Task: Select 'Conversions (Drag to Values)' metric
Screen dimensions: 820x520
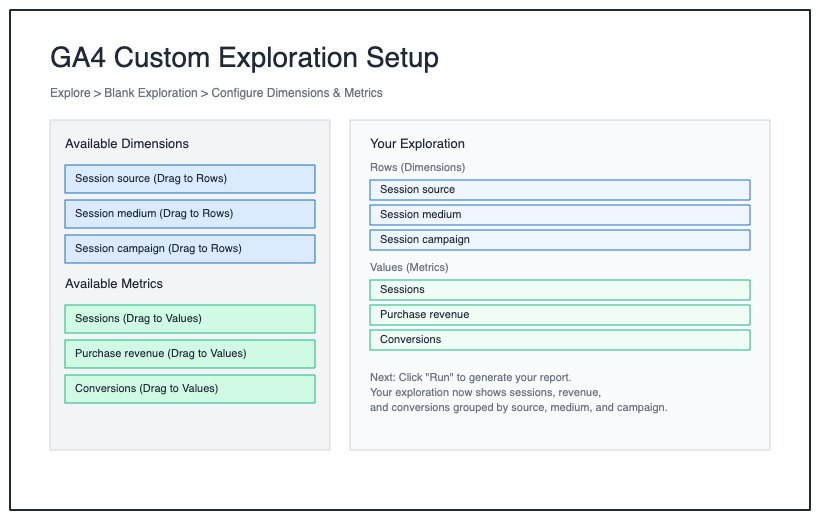Action: [190, 389]
